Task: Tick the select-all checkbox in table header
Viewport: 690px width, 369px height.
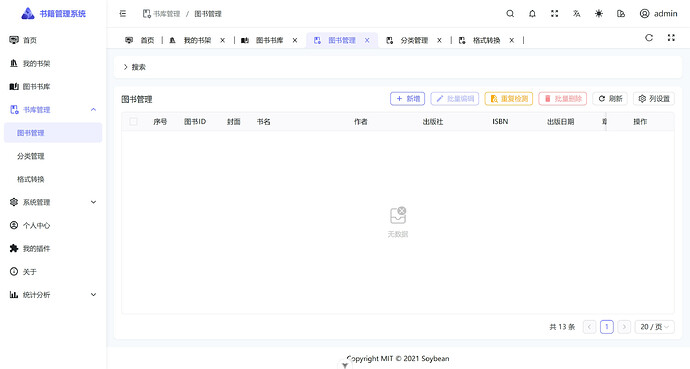Action: [133, 121]
